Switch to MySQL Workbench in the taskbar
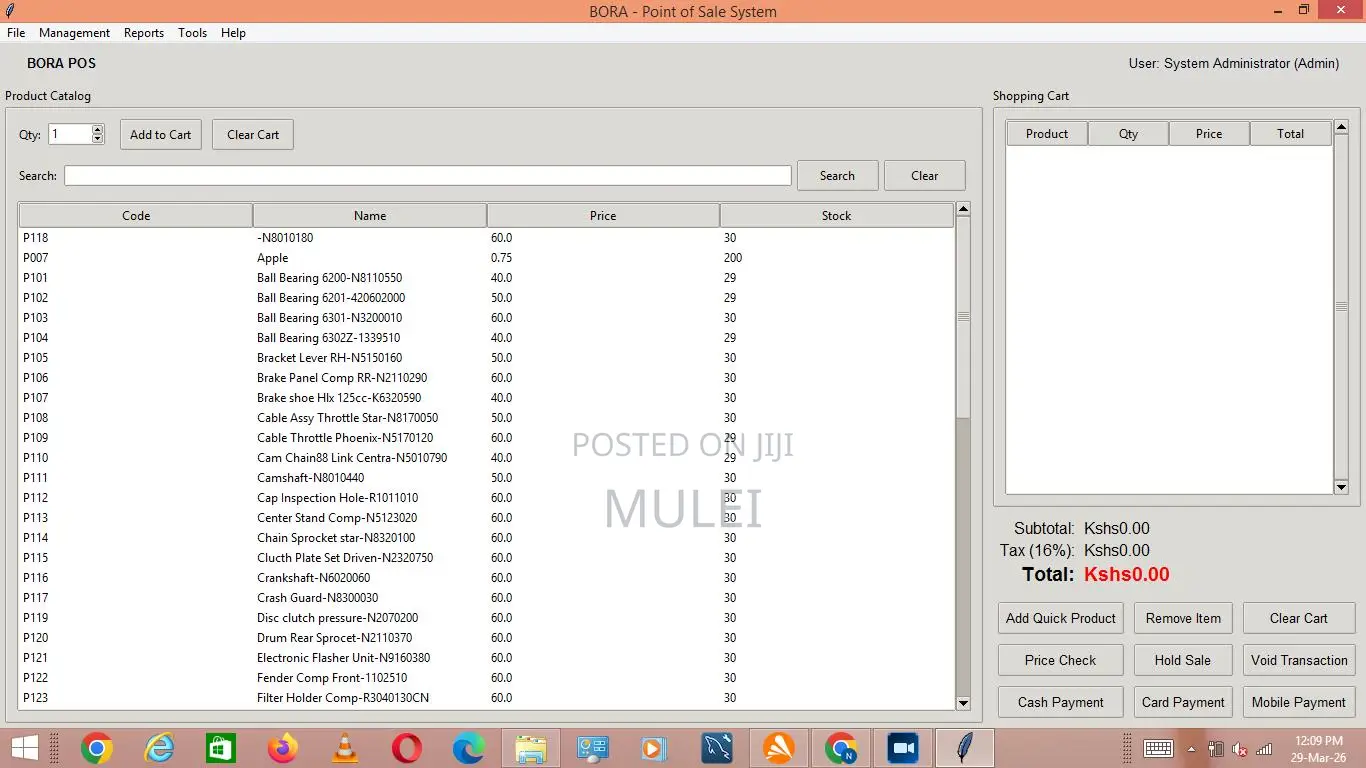This screenshot has height=768, width=1366. coord(717,748)
